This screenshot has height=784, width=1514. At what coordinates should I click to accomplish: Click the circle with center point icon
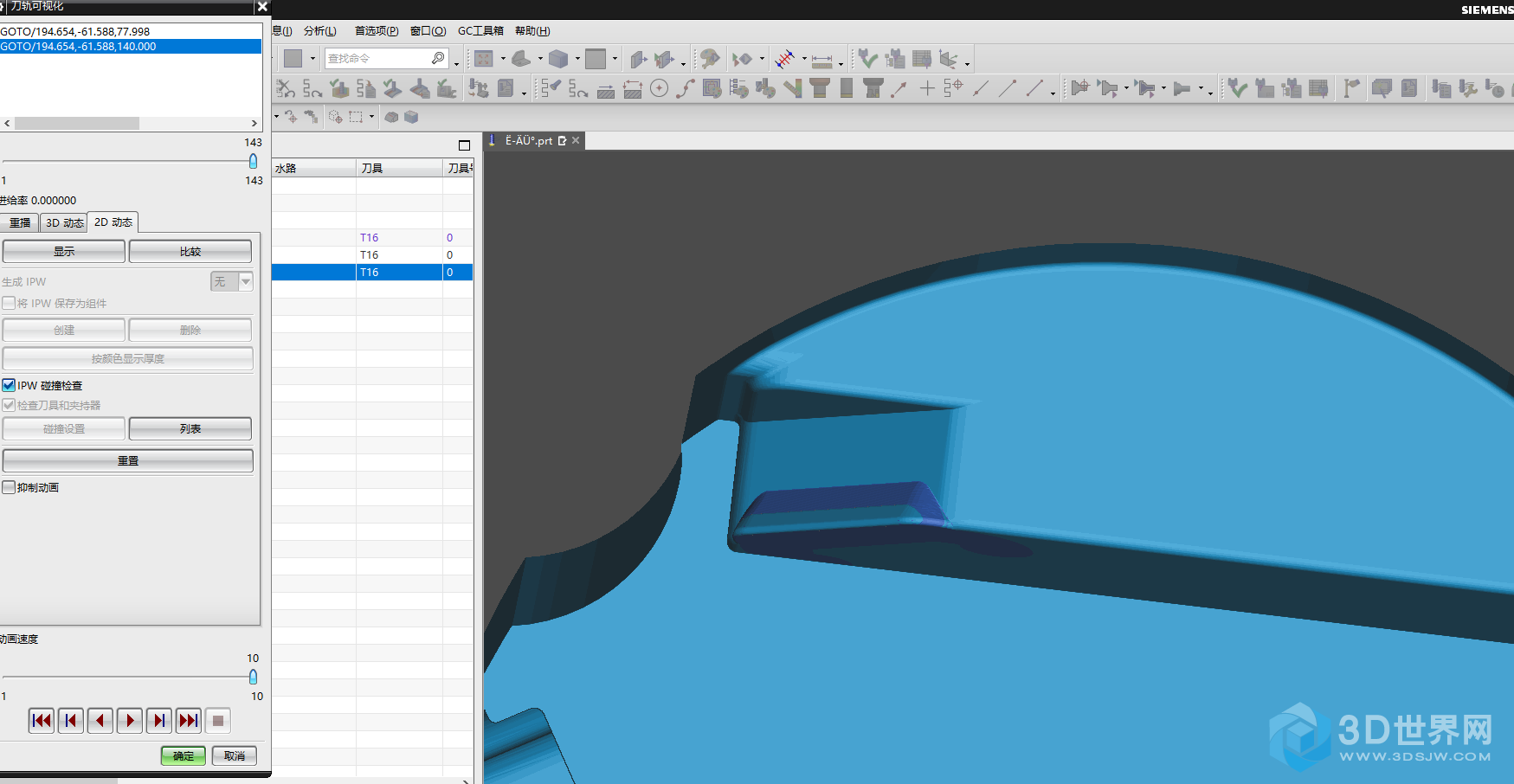(x=659, y=88)
